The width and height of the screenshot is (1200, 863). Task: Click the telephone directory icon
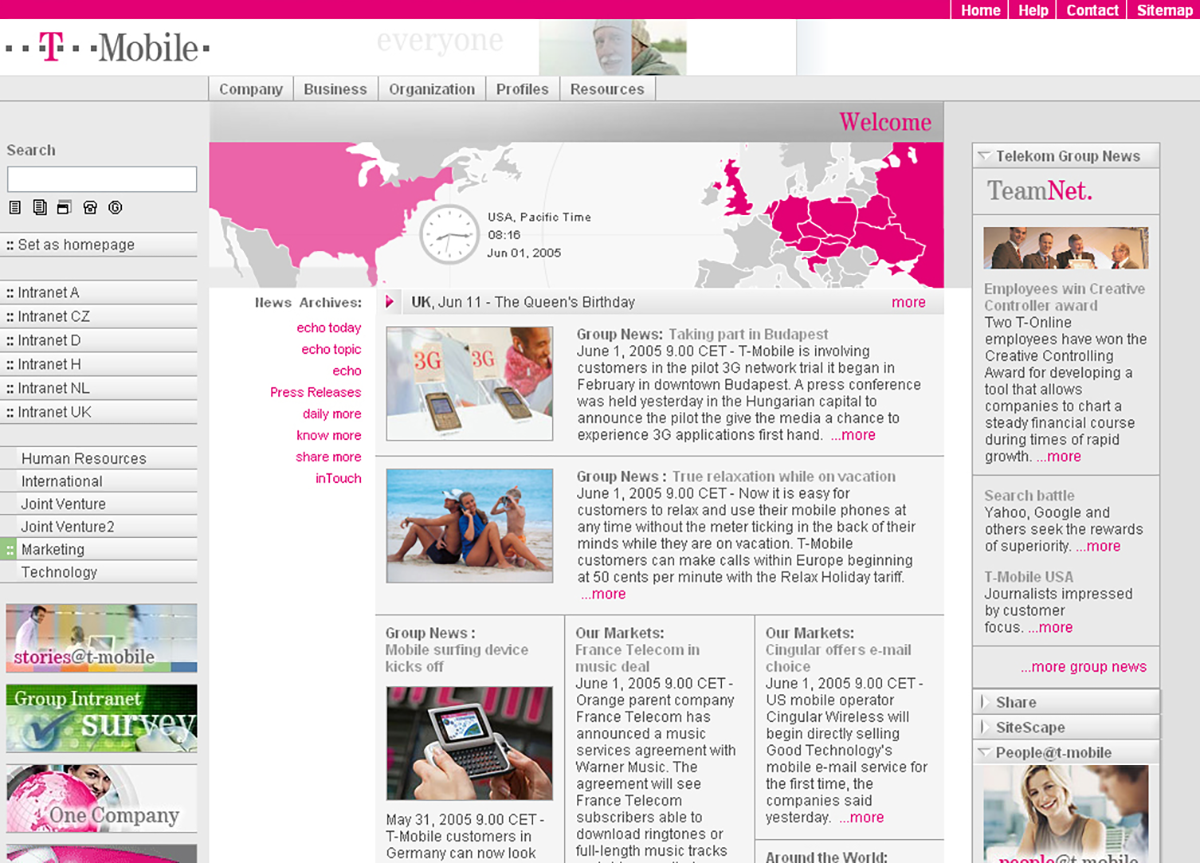tap(90, 208)
